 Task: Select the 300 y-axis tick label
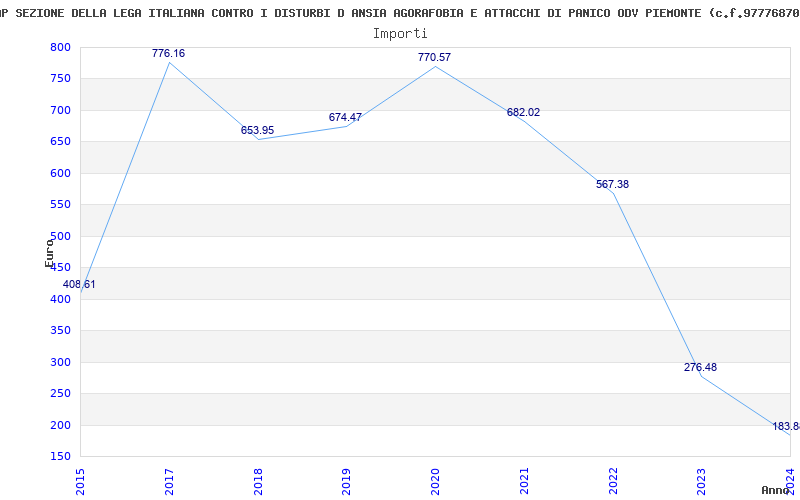pyautogui.click(x=60, y=362)
